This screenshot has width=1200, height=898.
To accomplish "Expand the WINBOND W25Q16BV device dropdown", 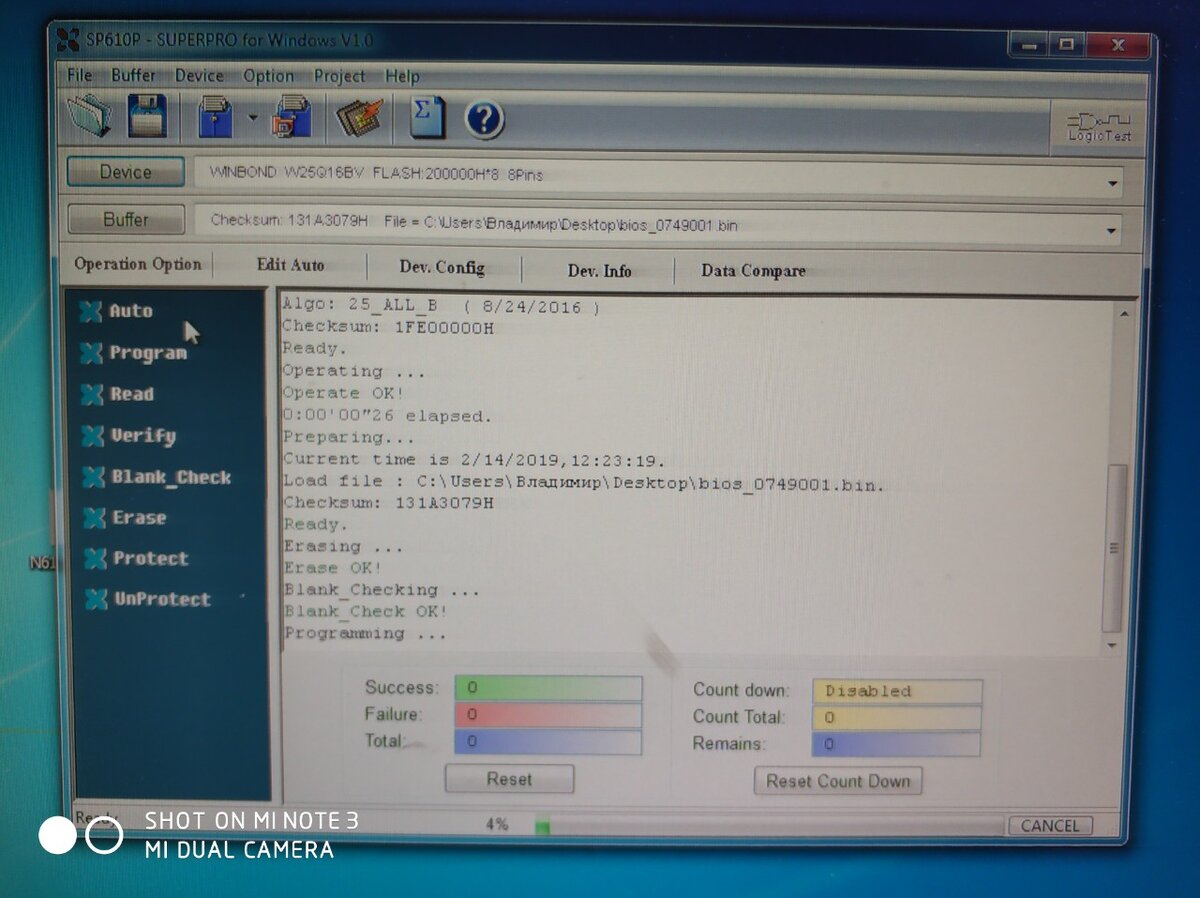I will pyautogui.click(x=1112, y=184).
